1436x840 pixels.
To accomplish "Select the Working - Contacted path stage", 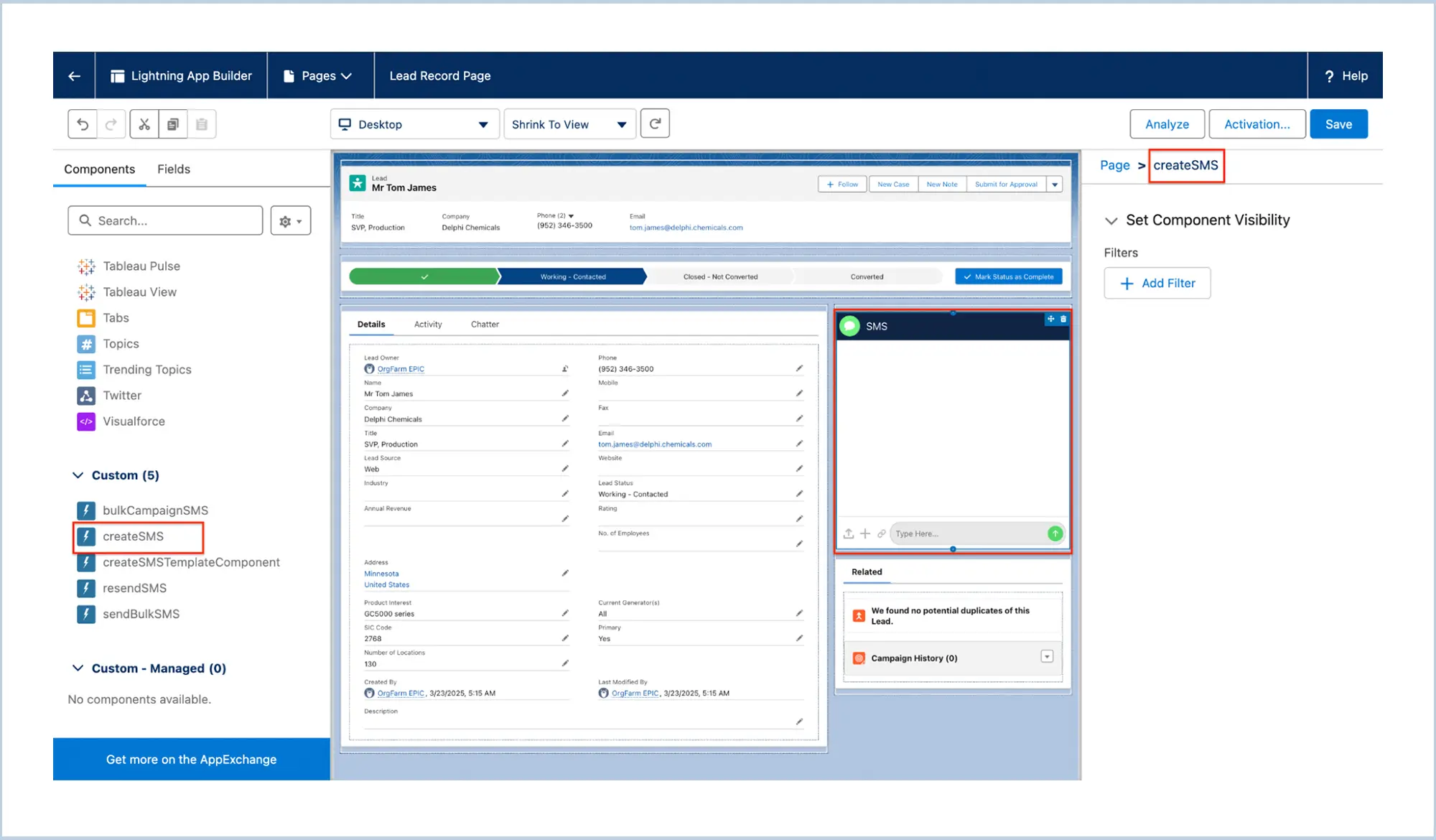I will (572, 277).
